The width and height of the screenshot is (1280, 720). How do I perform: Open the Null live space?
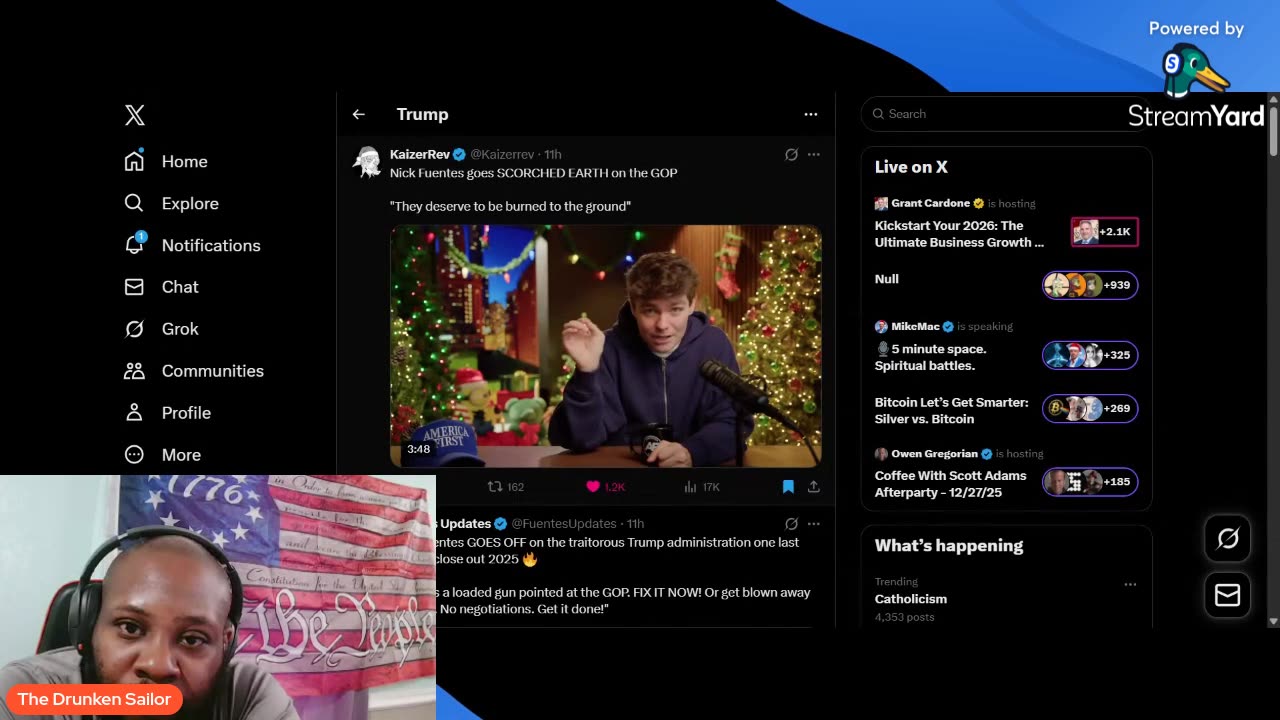887,279
